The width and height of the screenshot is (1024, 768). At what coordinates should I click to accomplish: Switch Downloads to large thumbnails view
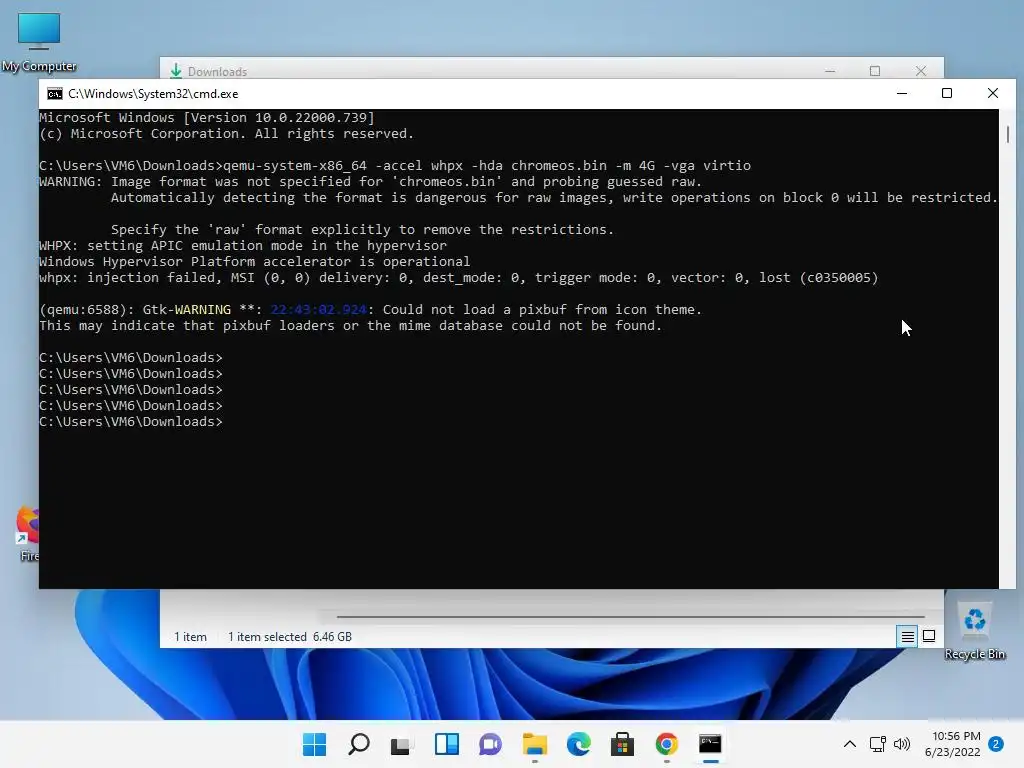coord(929,636)
